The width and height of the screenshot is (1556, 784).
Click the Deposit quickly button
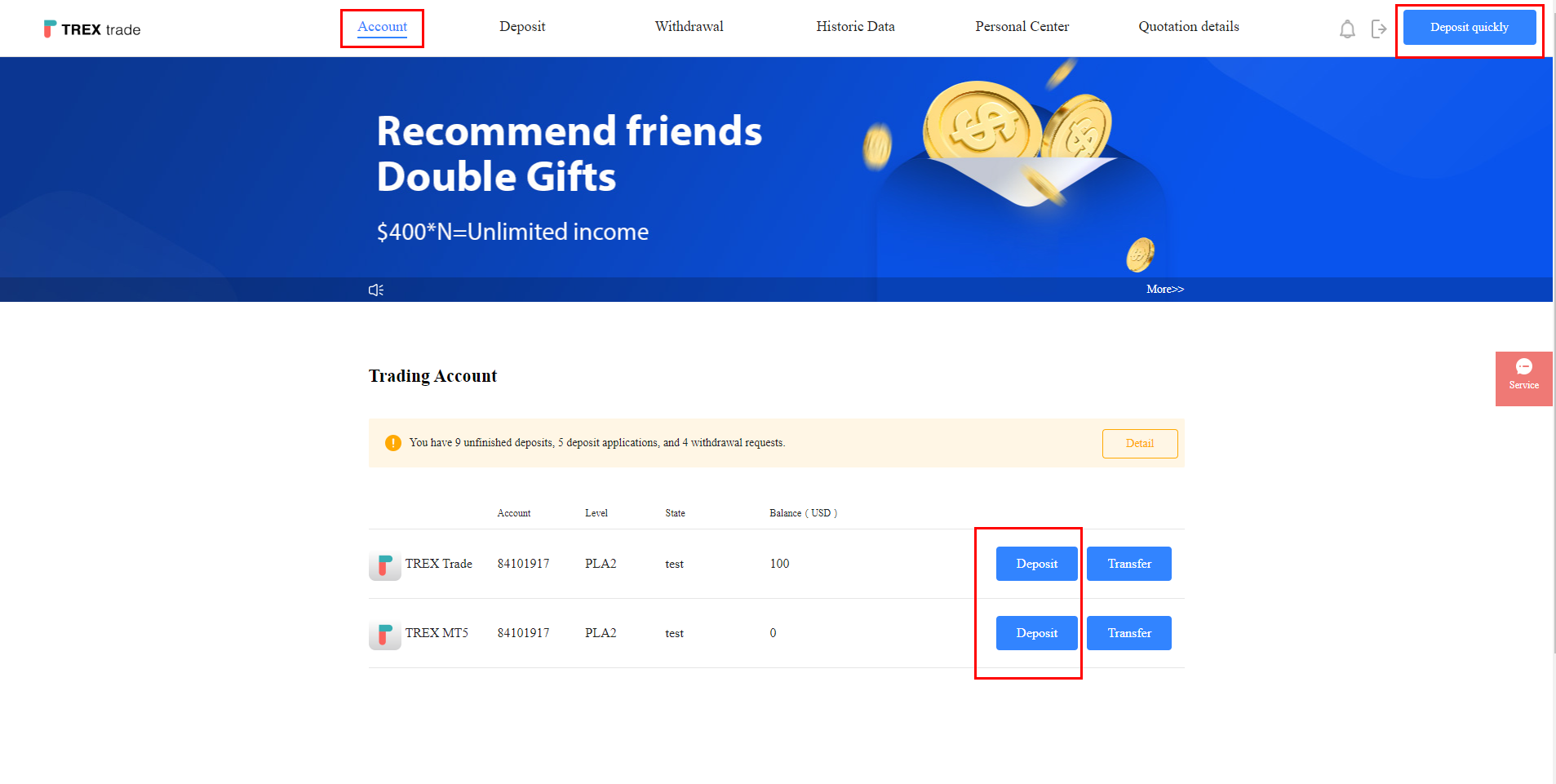point(1470,27)
